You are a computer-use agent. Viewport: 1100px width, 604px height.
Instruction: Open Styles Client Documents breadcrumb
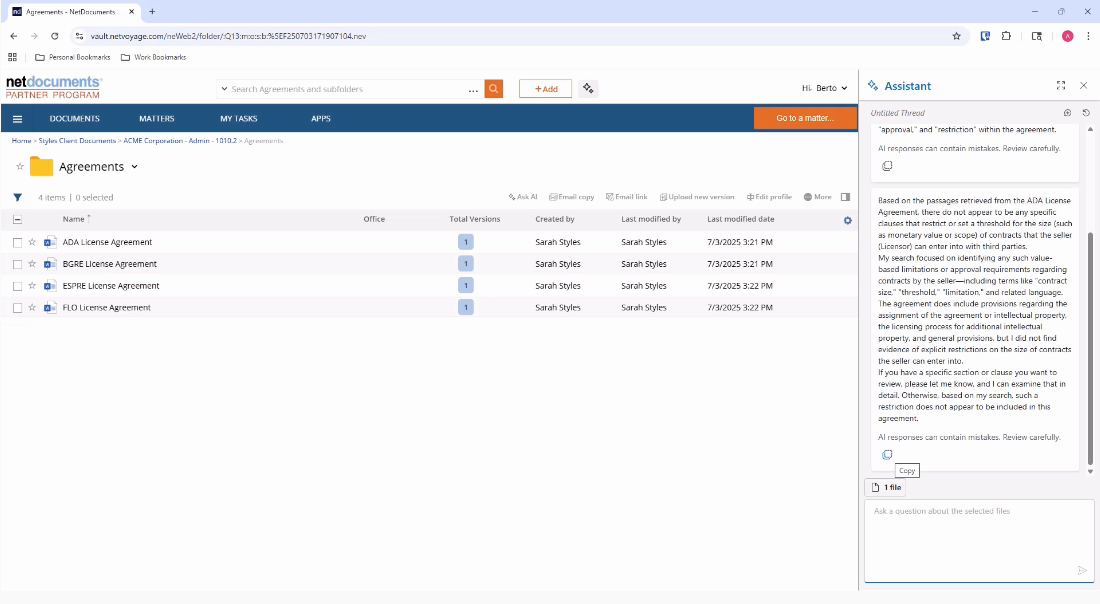pyautogui.click(x=77, y=141)
